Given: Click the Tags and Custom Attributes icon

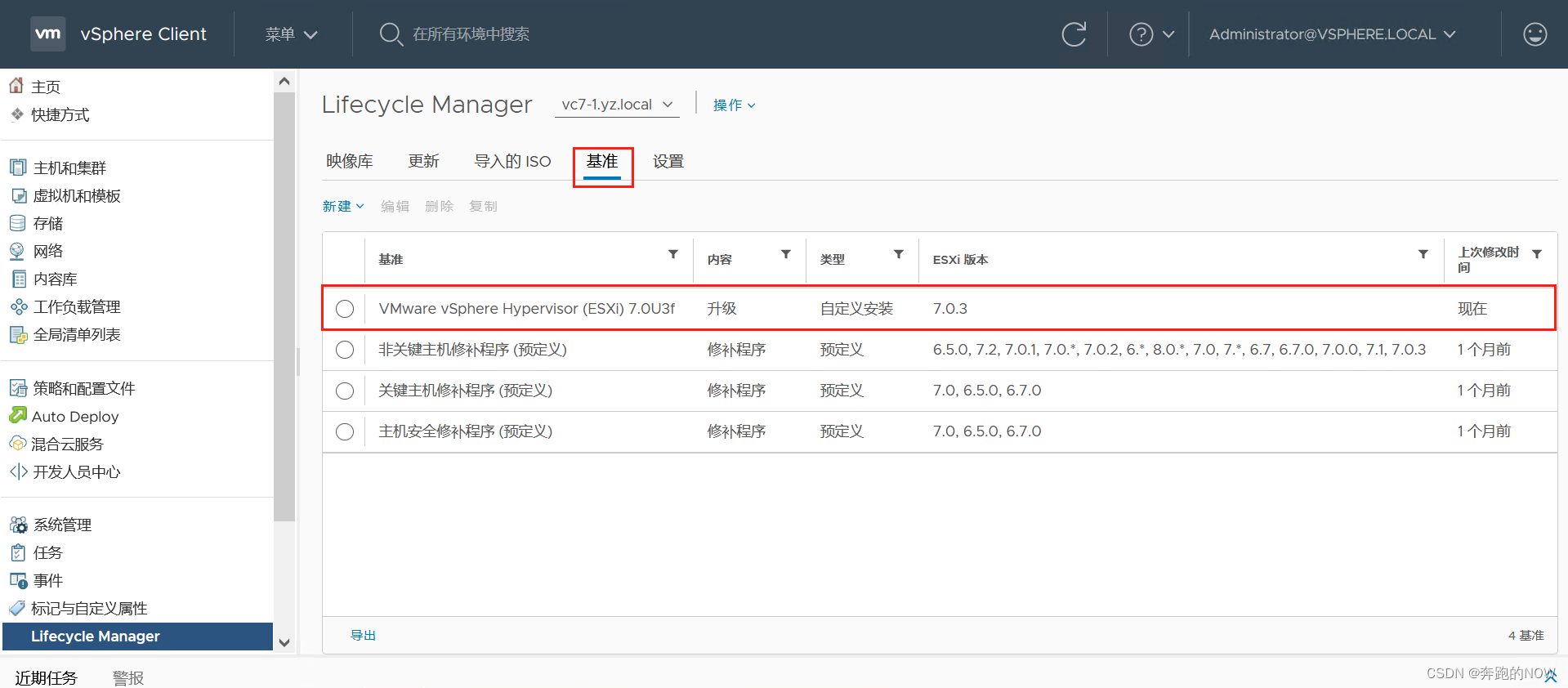Looking at the screenshot, I should [18, 608].
